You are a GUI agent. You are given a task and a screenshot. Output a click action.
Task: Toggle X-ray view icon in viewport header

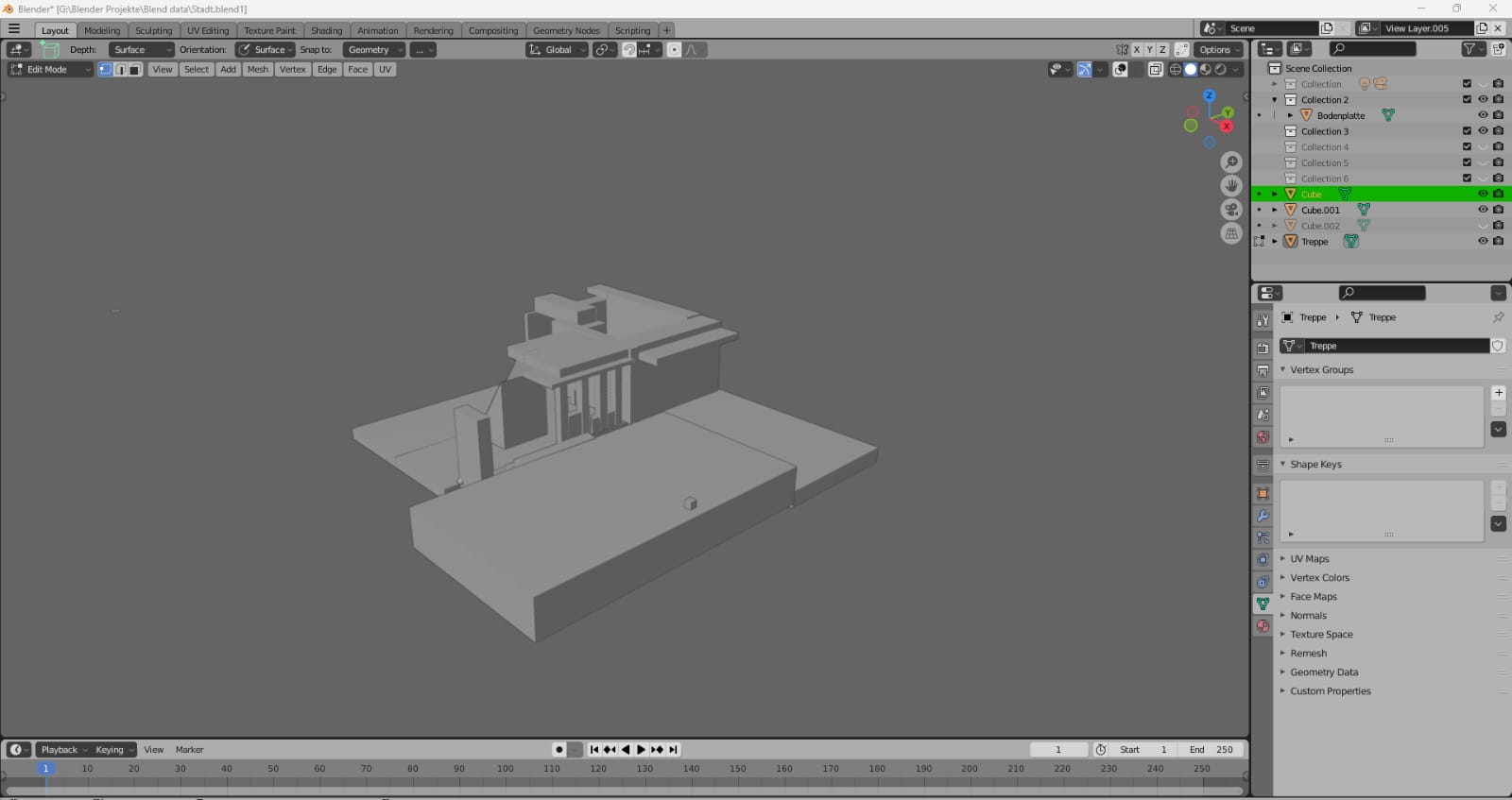[1155, 70]
